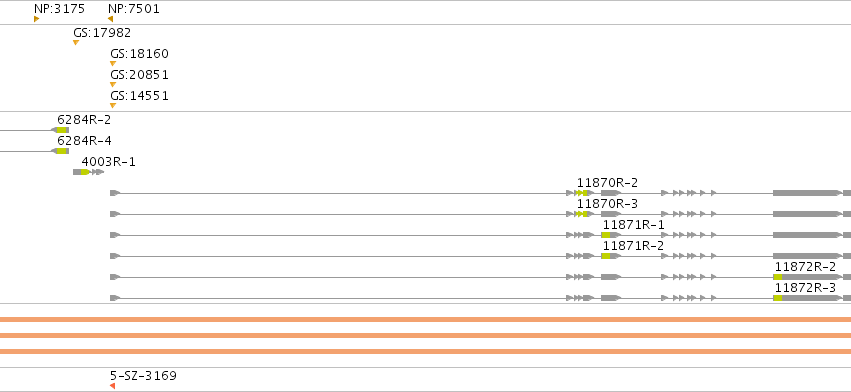Click the 11870R-3 label
This screenshot has width=851, height=392.
[x=607, y=204]
